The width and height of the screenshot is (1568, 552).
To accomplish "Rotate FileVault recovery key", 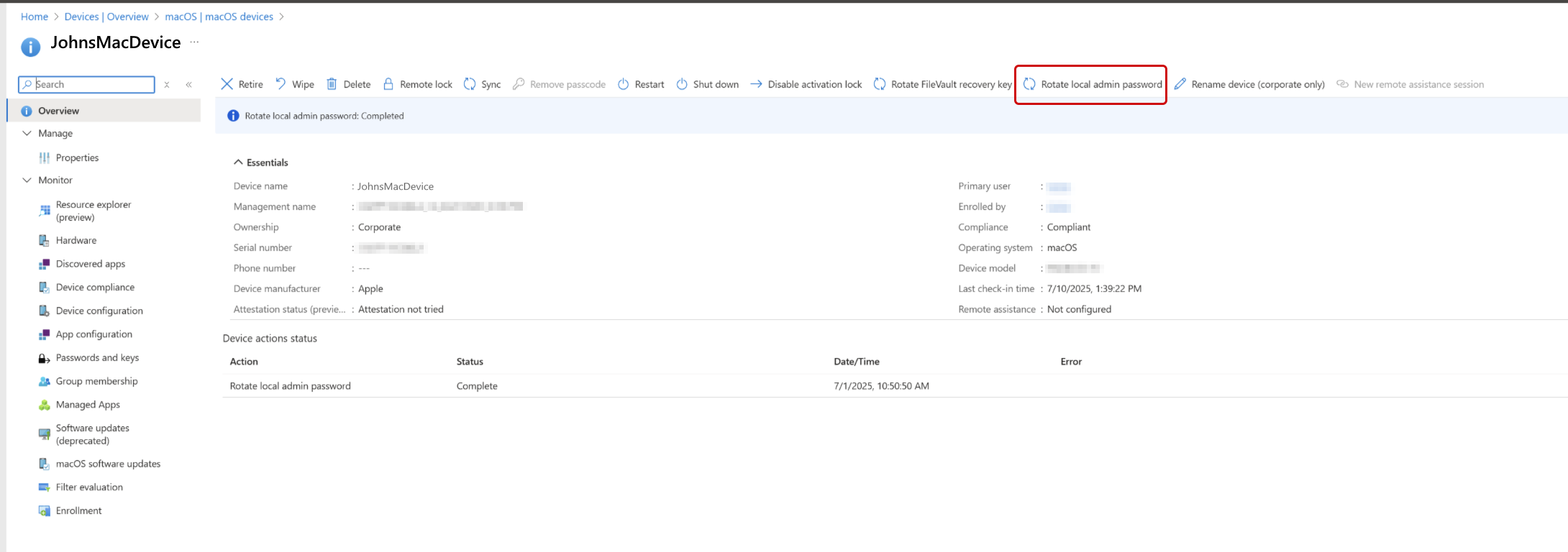I will click(943, 84).
